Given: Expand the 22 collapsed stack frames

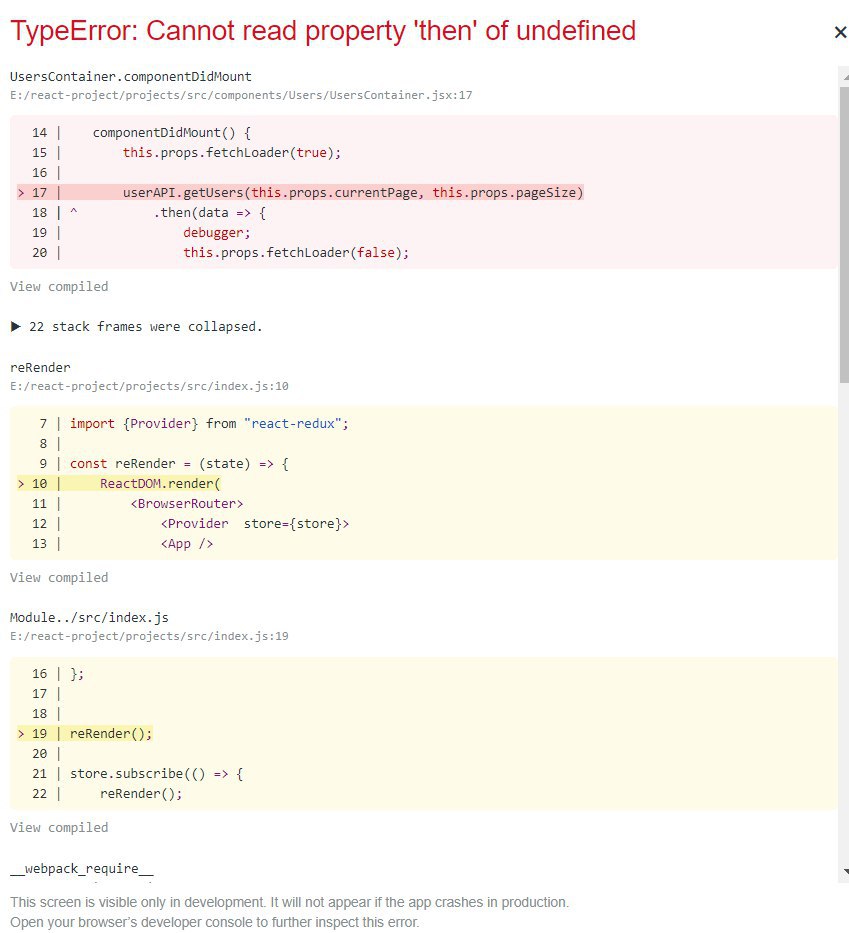Looking at the screenshot, I should pyautogui.click(x=137, y=327).
